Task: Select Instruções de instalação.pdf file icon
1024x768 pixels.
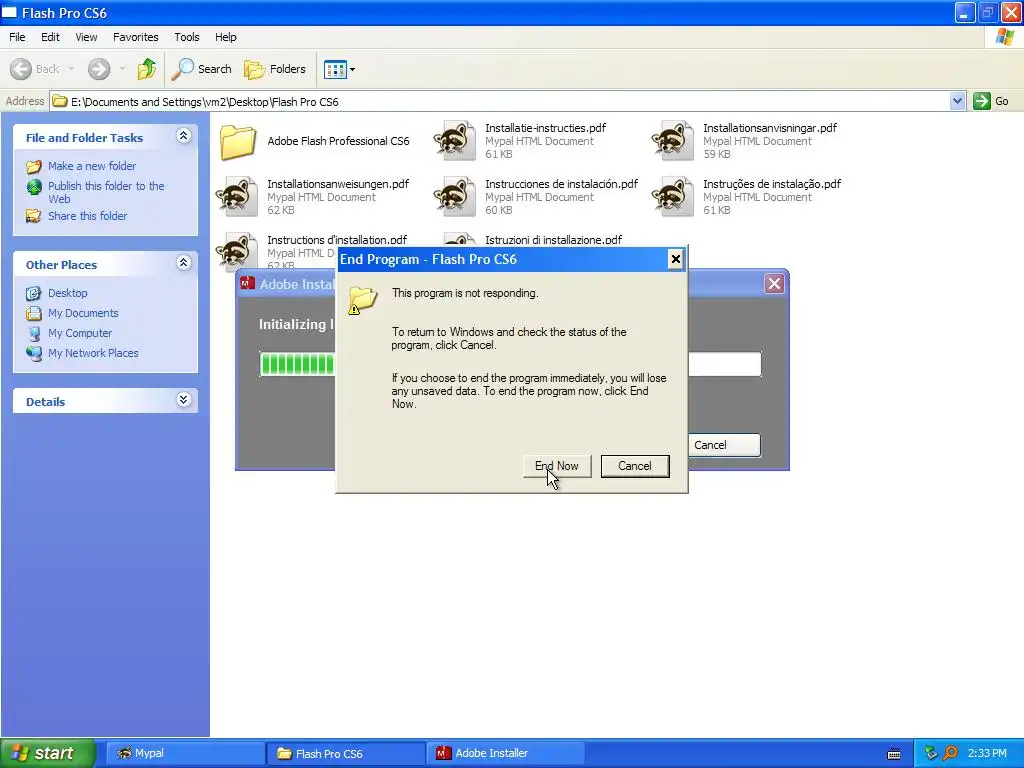Action: [x=673, y=196]
